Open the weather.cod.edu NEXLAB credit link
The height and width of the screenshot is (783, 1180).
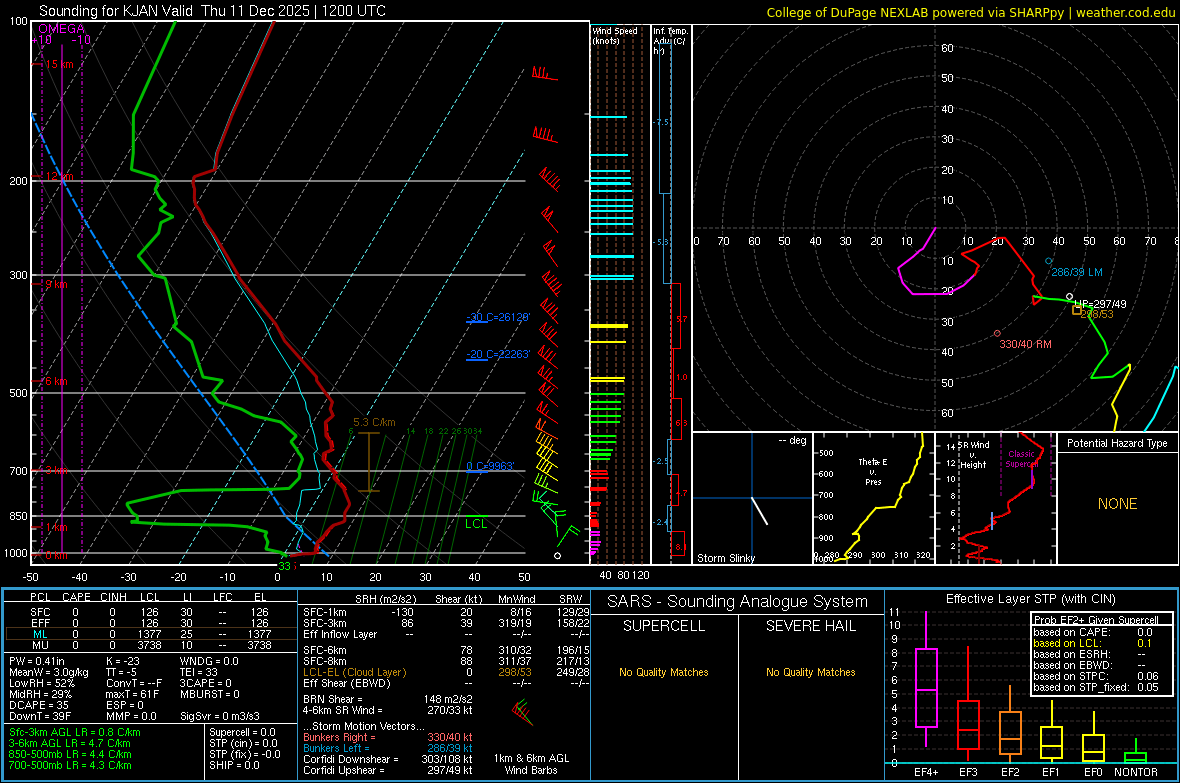(970, 12)
